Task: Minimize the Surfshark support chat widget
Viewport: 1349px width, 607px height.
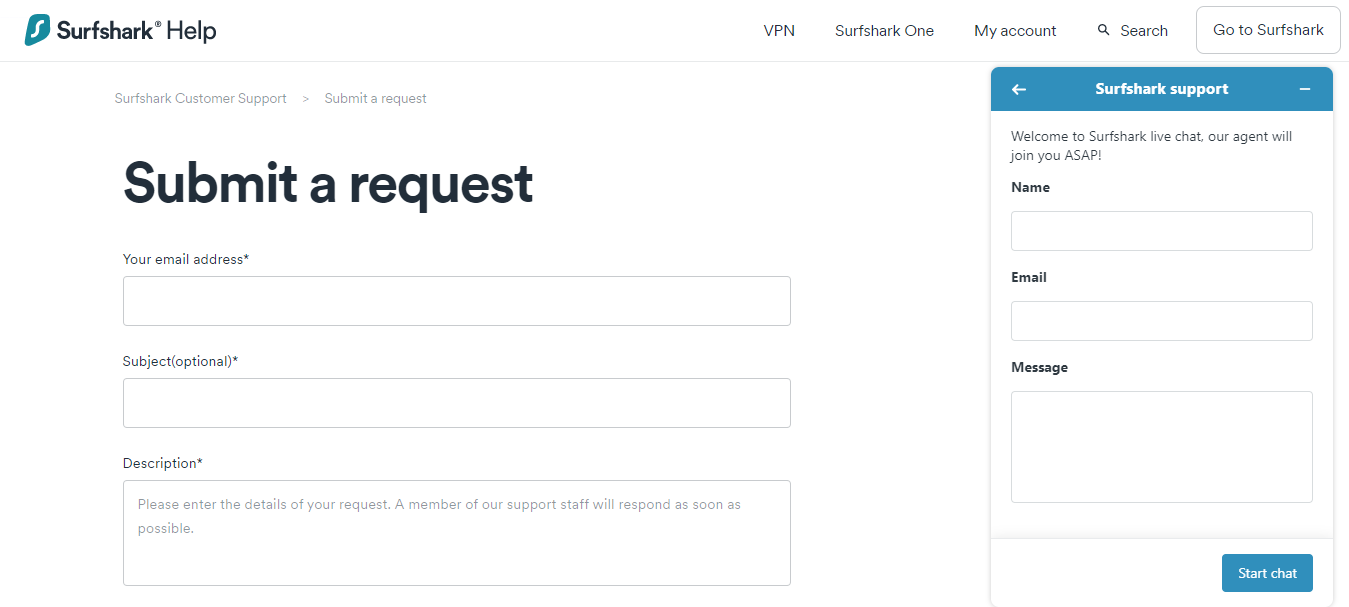Action: [1305, 89]
